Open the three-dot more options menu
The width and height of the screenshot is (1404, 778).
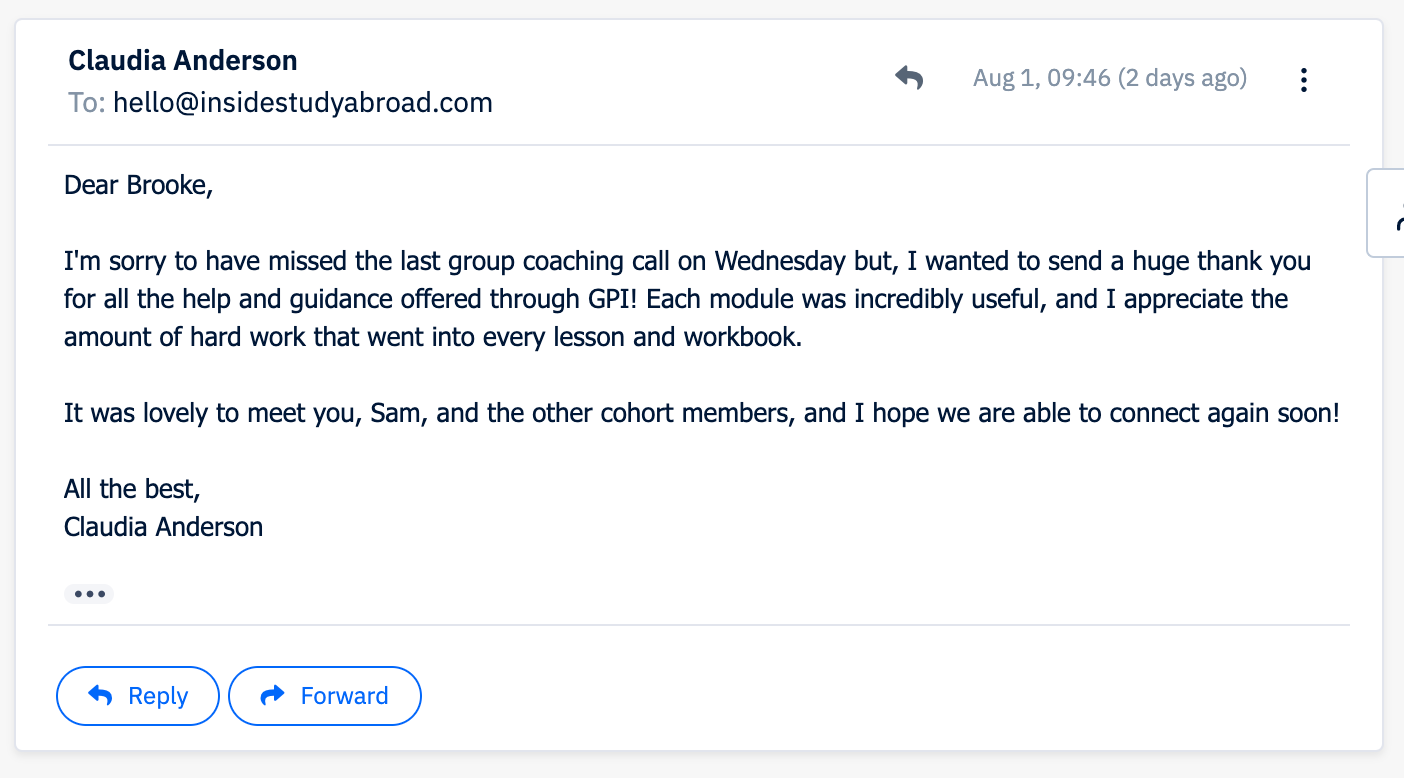click(1303, 80)
